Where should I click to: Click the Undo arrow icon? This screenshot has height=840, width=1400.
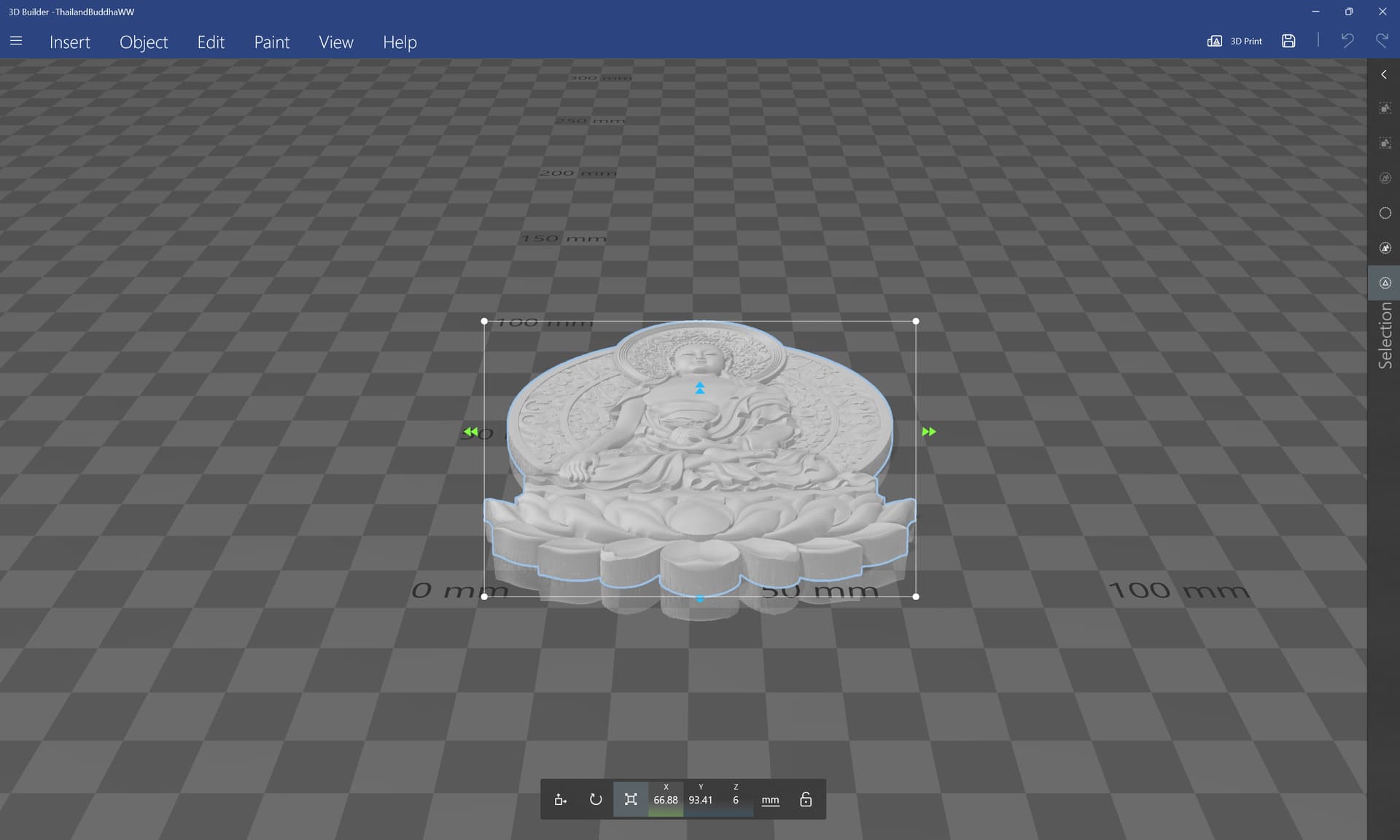click(1347, 42)
